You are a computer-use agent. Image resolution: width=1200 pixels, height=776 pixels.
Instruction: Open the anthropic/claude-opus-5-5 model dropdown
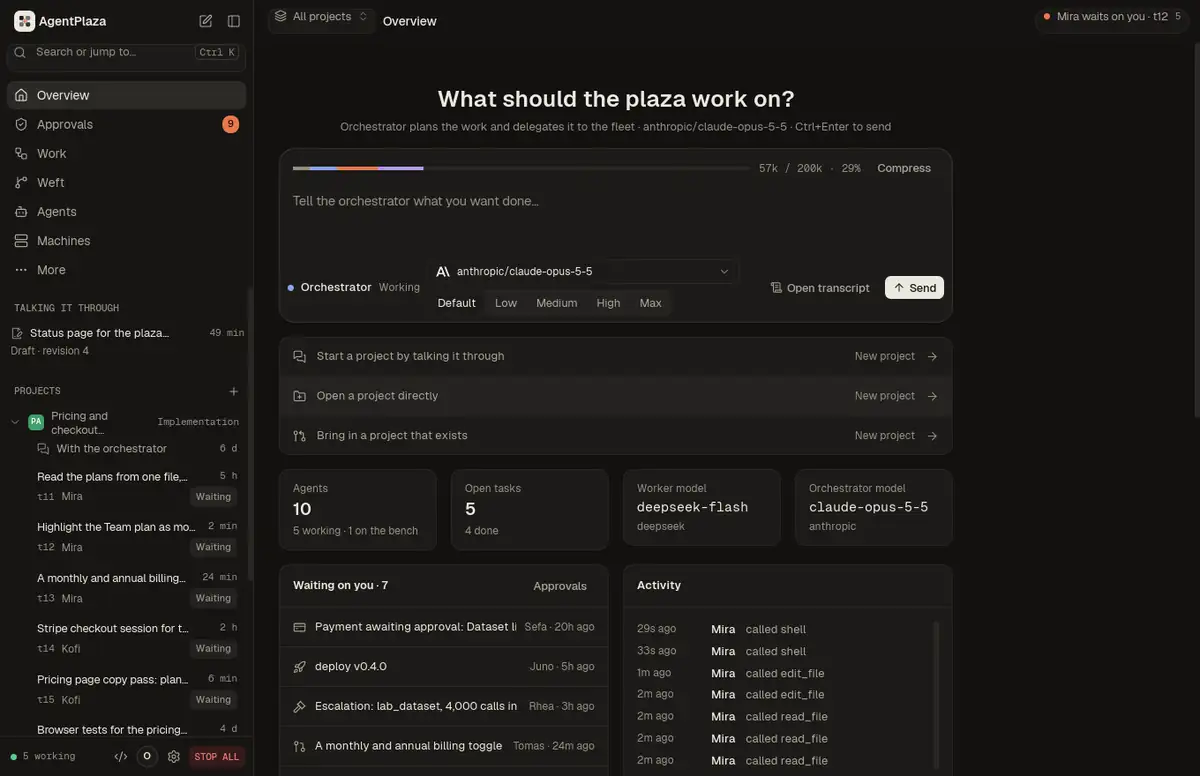(584, 271)
